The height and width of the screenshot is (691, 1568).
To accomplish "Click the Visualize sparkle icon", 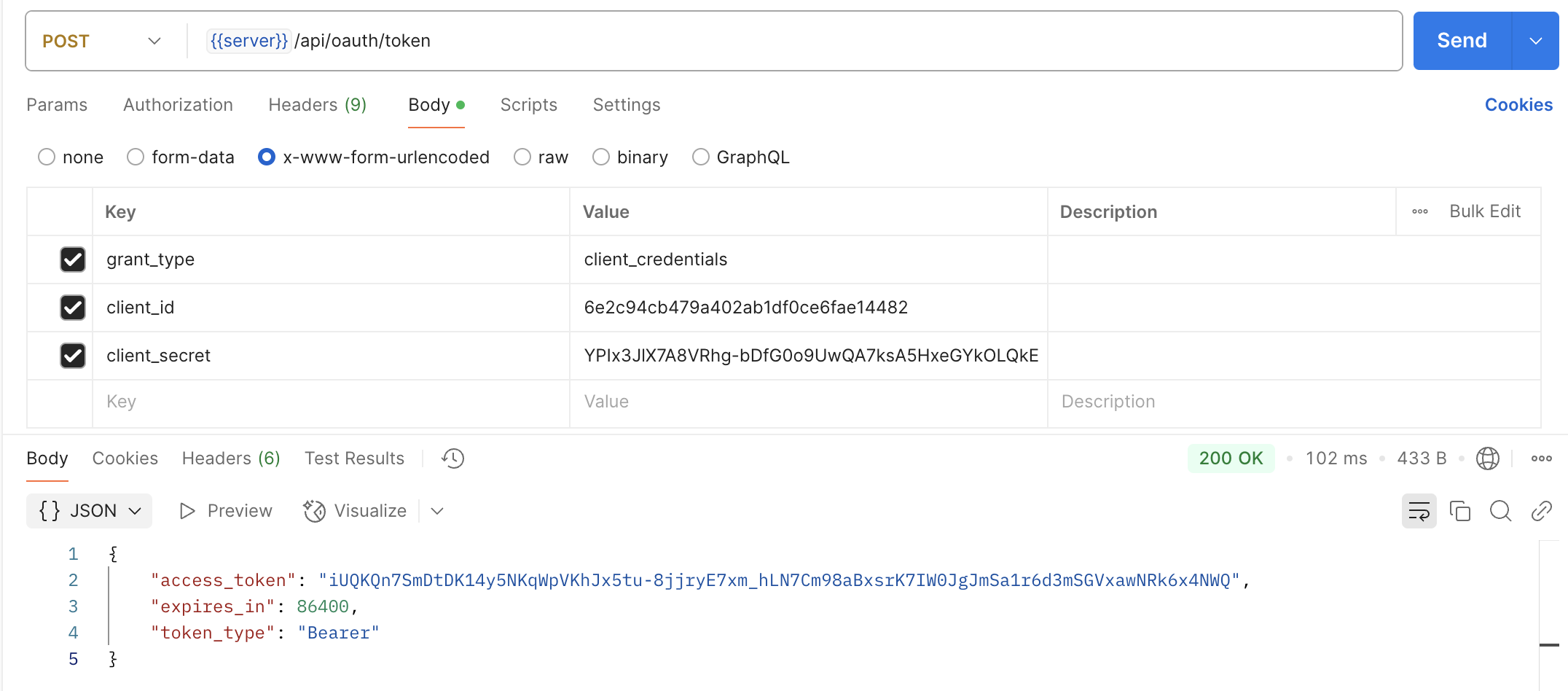I will point(315,511).
